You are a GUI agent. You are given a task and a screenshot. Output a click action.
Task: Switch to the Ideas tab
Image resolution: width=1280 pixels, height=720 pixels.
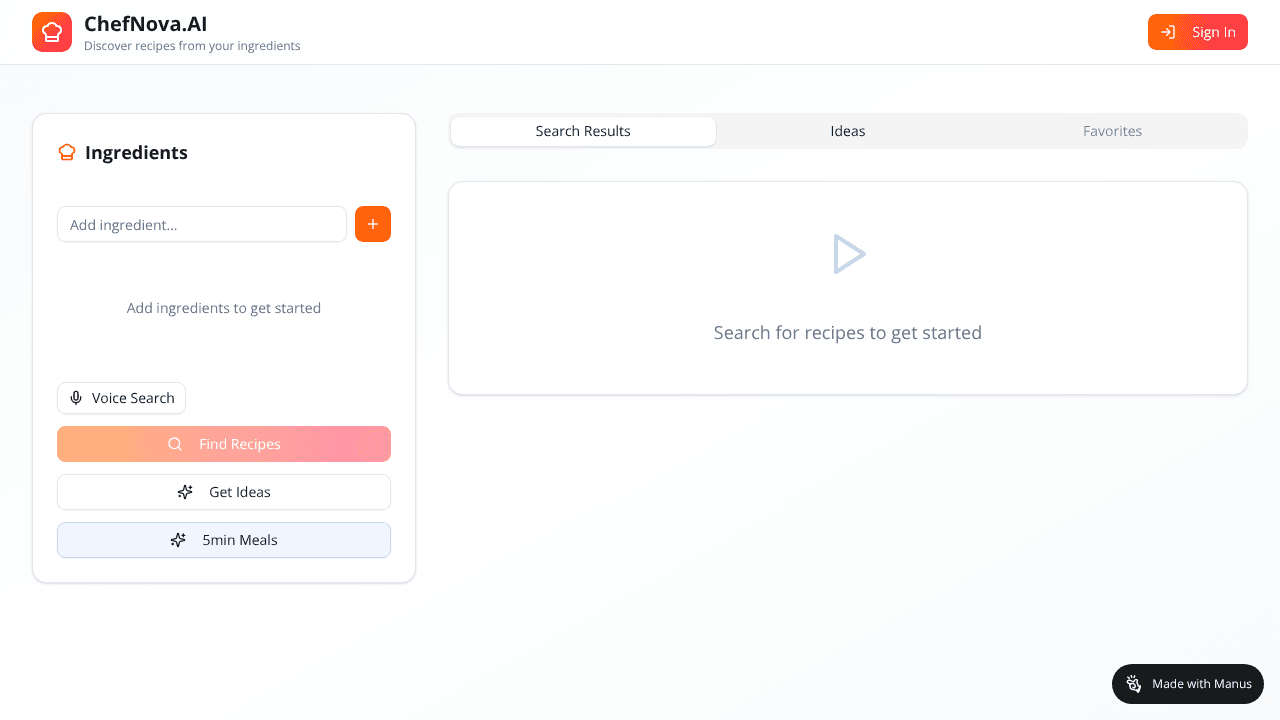pyautogui.click(x=848, y=131)
